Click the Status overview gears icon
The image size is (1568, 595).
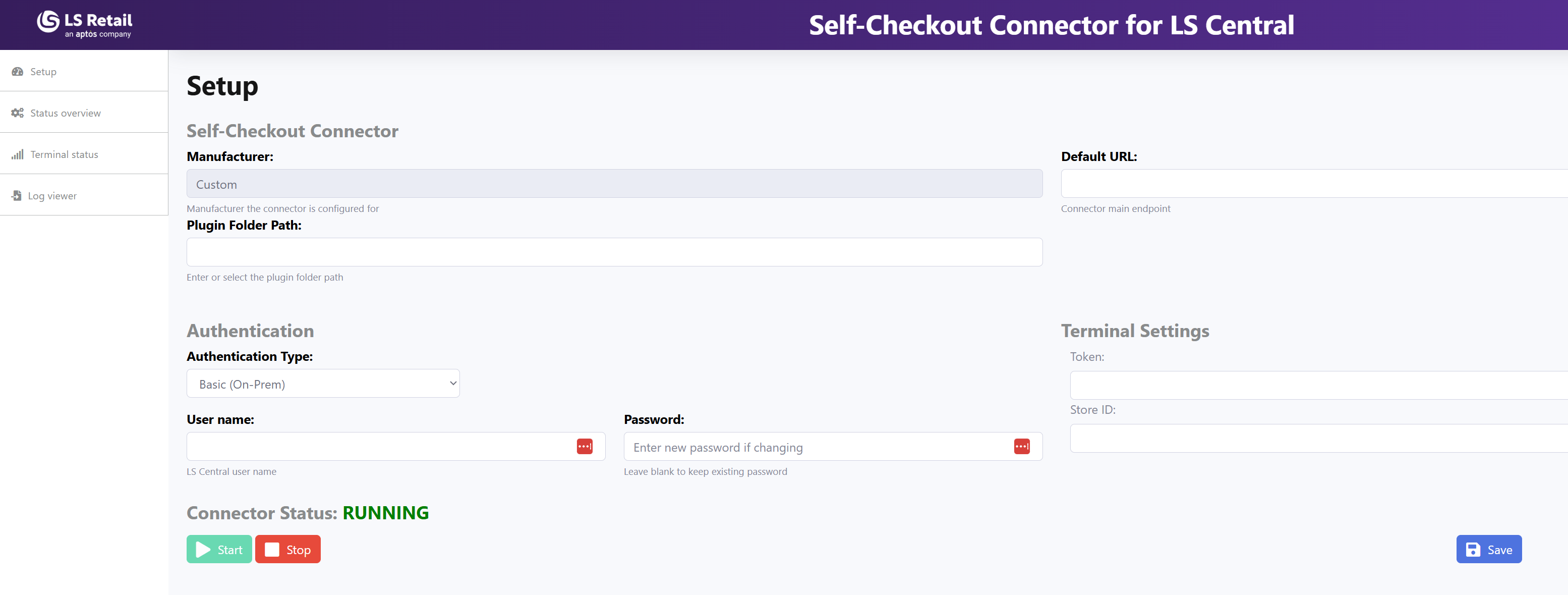tap(18, 113)
